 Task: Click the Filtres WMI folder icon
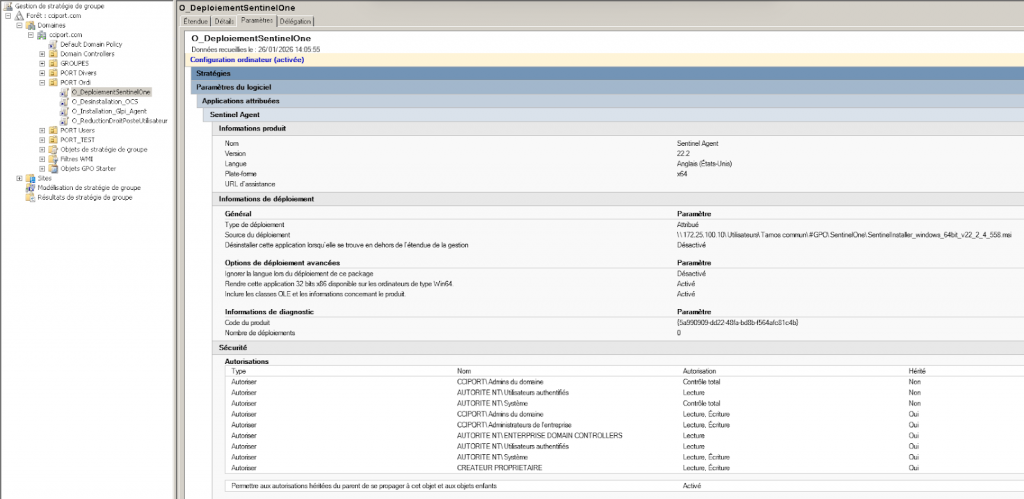coord(53,159)
